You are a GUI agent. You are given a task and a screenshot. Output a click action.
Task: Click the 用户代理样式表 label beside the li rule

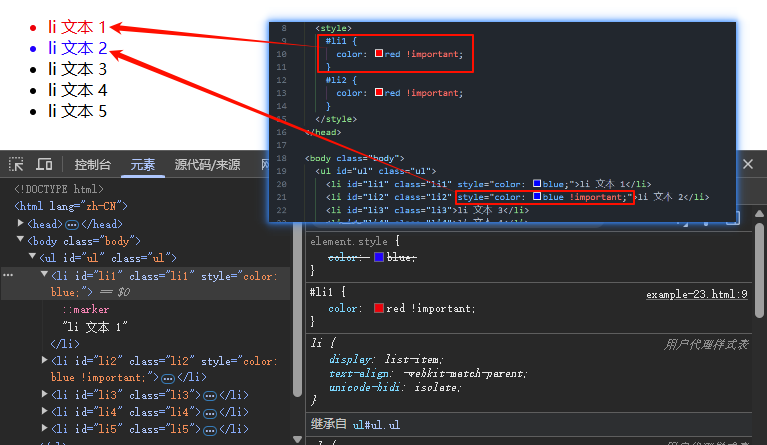point(706,344)
